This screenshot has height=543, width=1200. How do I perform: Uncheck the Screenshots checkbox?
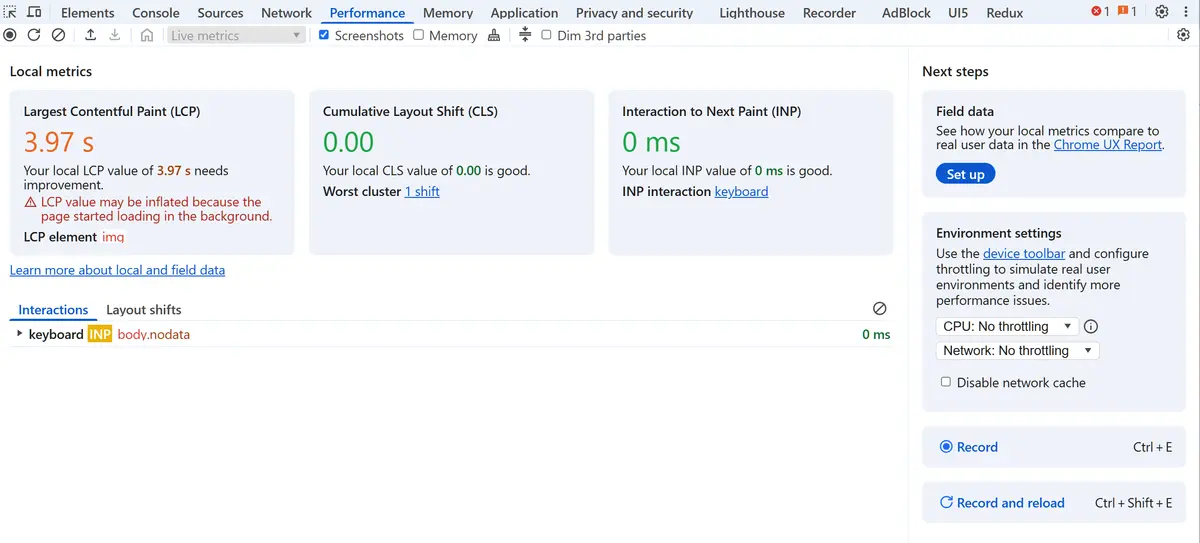pos(324,35)
